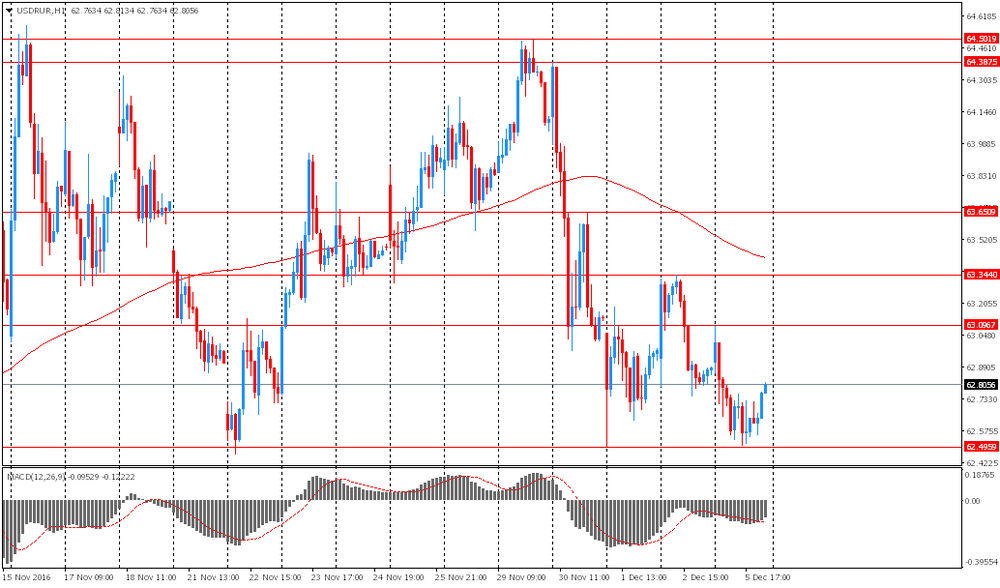
Task: Click the 21 Nov 13:00 time label
Action: coord(212,577)
